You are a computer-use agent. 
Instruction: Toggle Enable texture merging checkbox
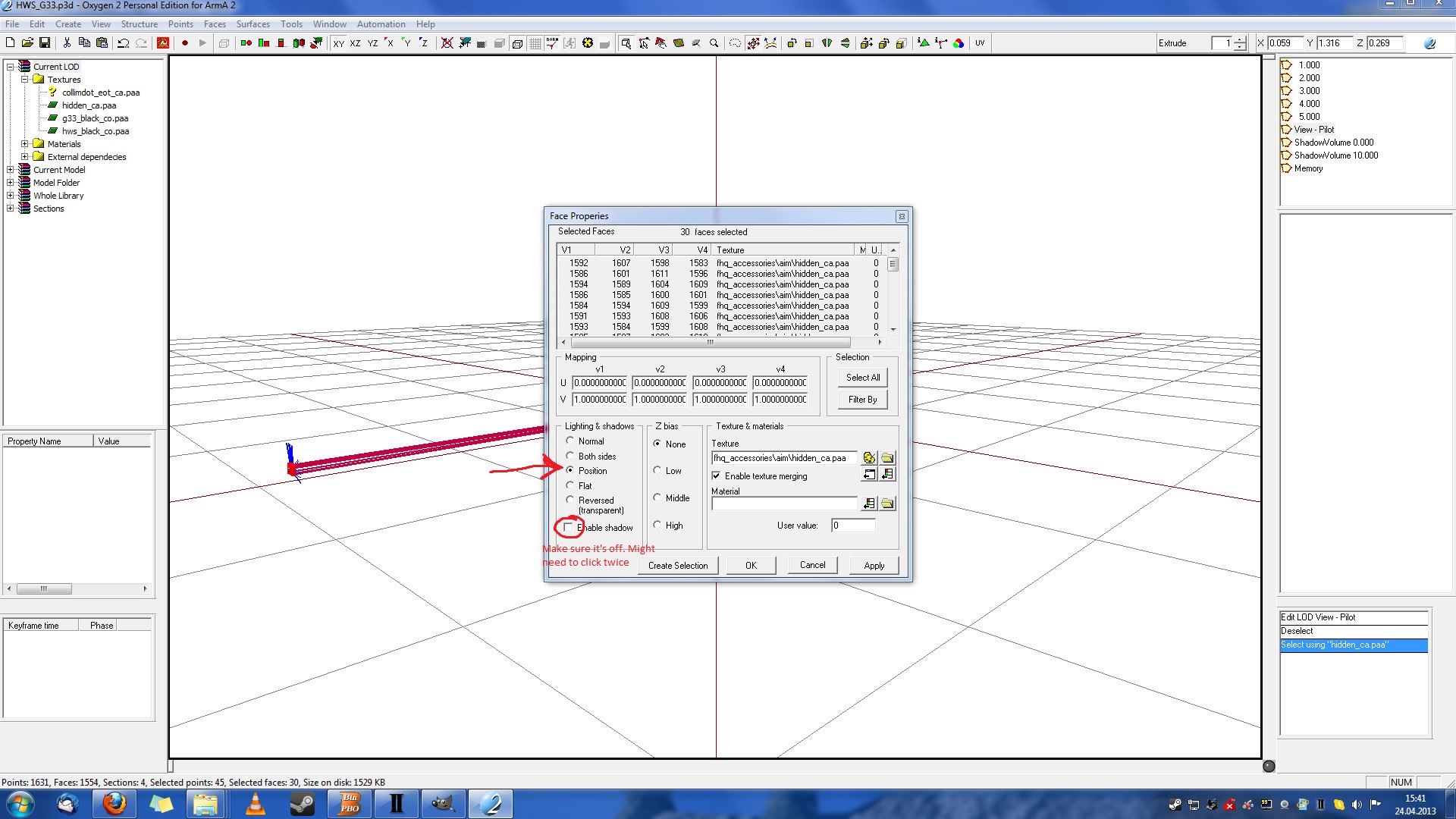716,475
